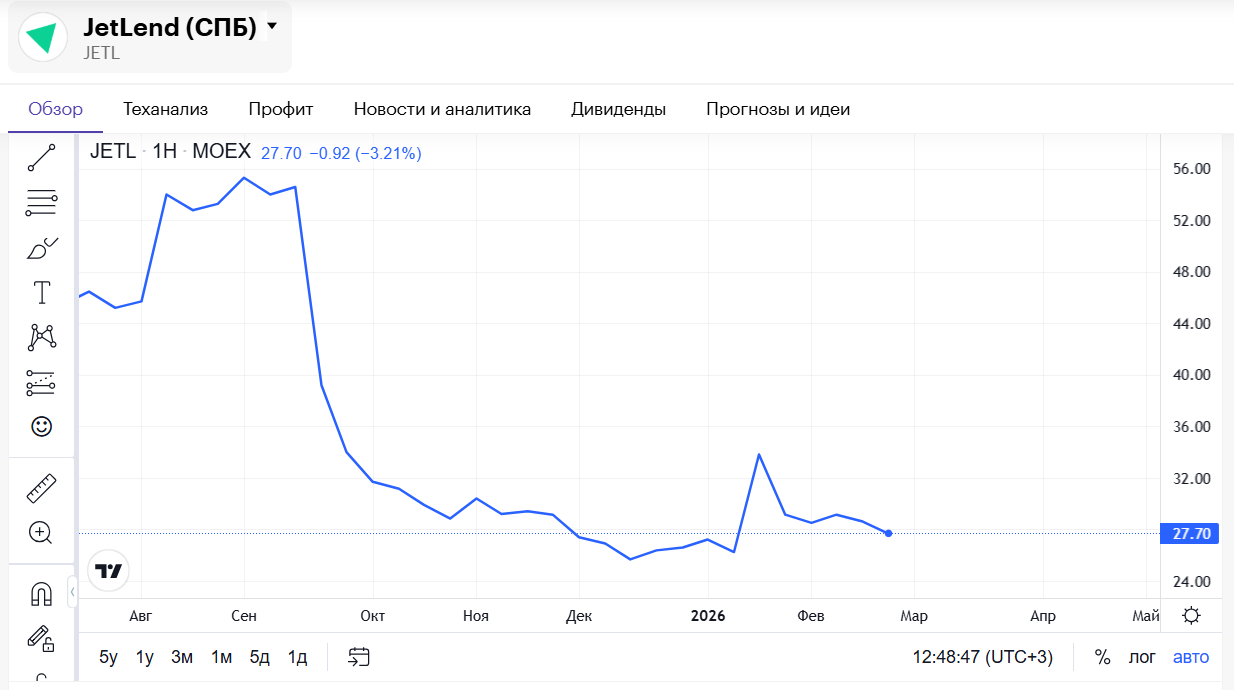Select the ruler measure tool
This screenshot has height=690, width=1234.
pyautogui.click(x=41, y=488)
